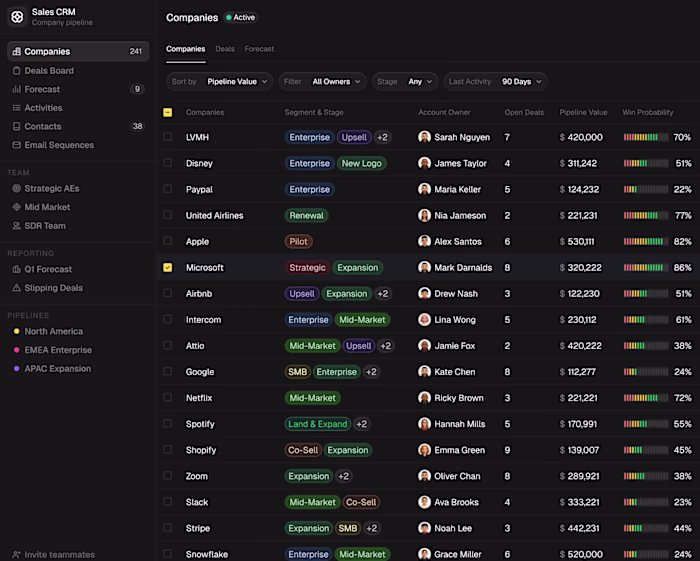Screen dimensions: 700x561
Task: Click the Forecast bar chart icon
Action: pos(17,89)
